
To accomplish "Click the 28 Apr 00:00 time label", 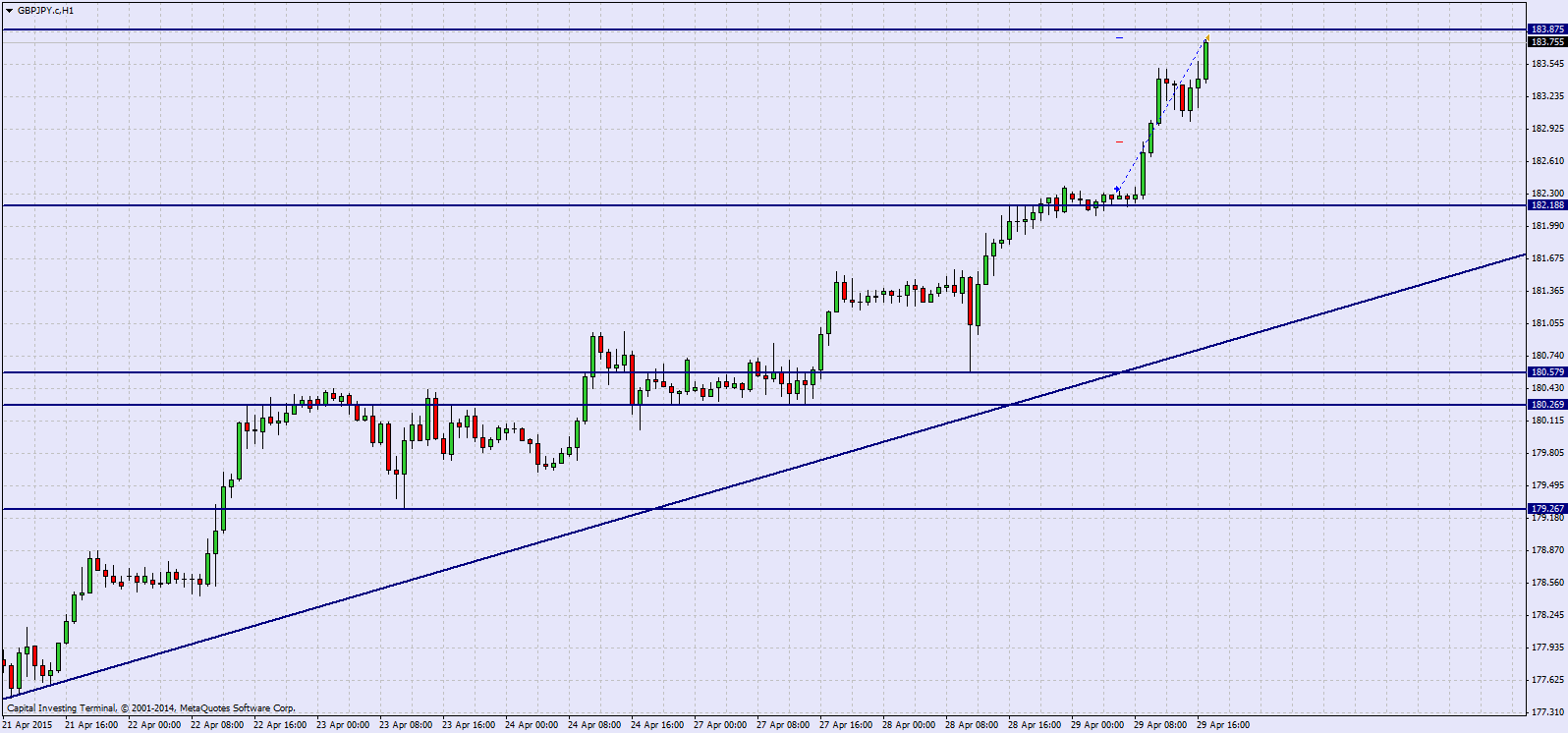I will point(909,725).
